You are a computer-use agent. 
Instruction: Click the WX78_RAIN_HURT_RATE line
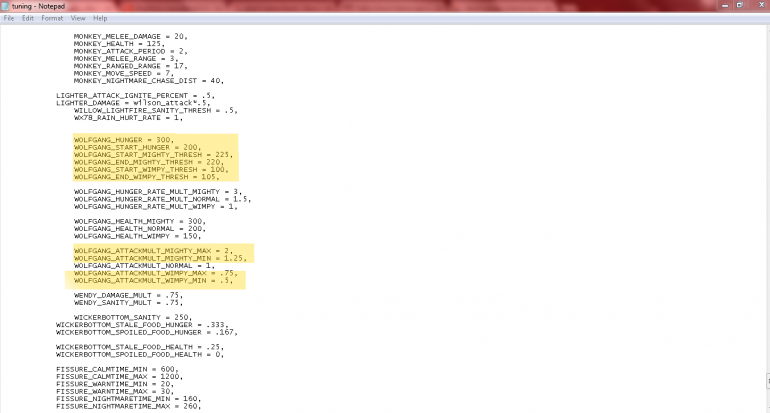tap(128, 117)
